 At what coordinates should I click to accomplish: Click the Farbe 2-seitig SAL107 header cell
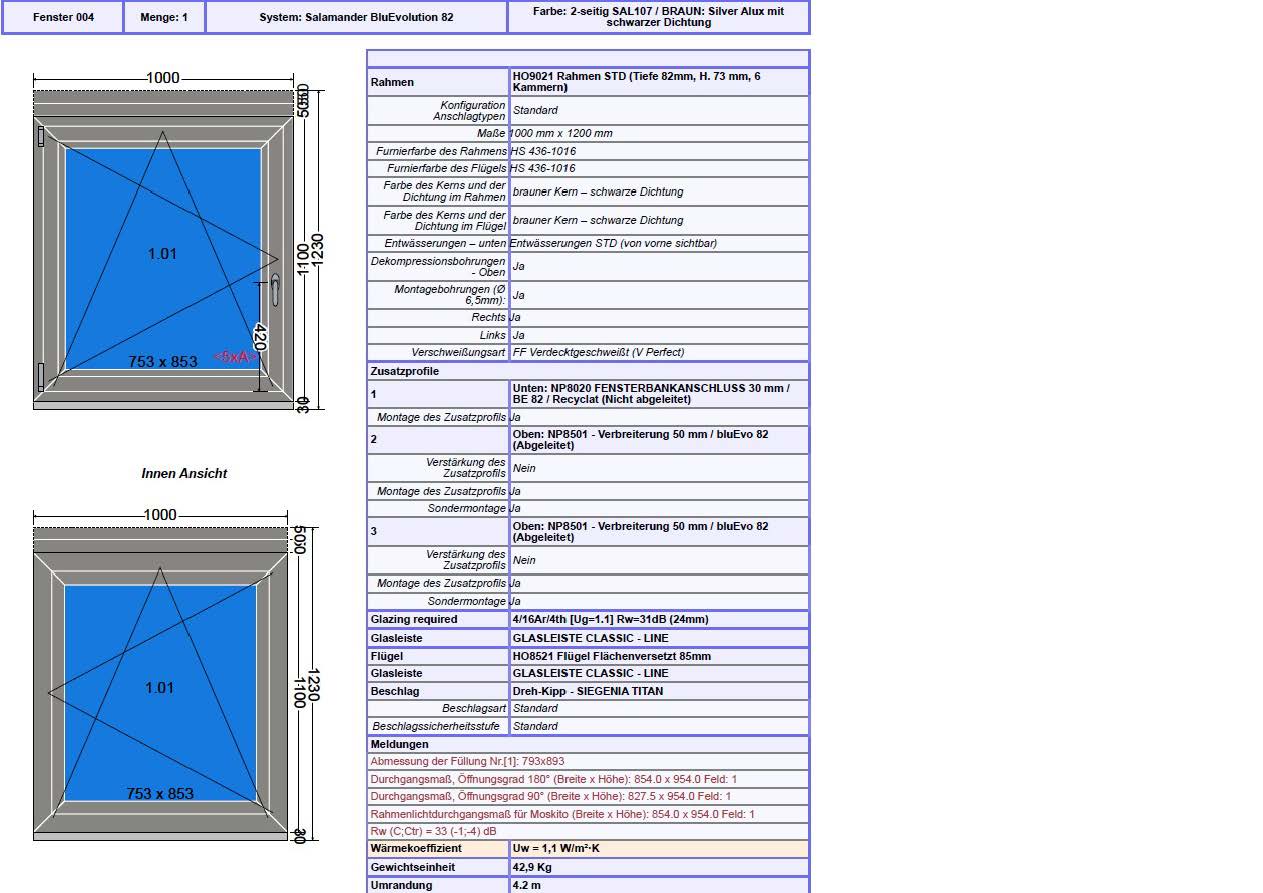pyautogui.click(x=658, y=17)
